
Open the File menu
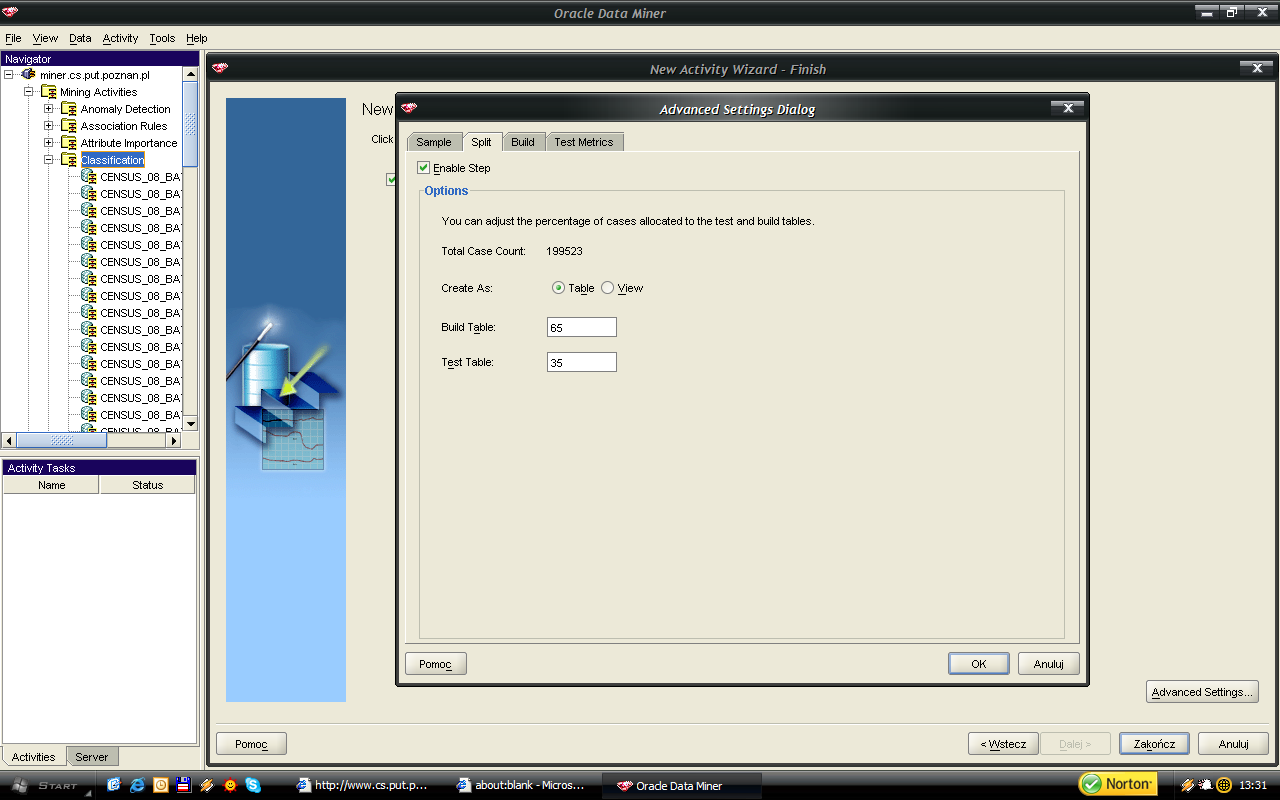click(13, 38)
